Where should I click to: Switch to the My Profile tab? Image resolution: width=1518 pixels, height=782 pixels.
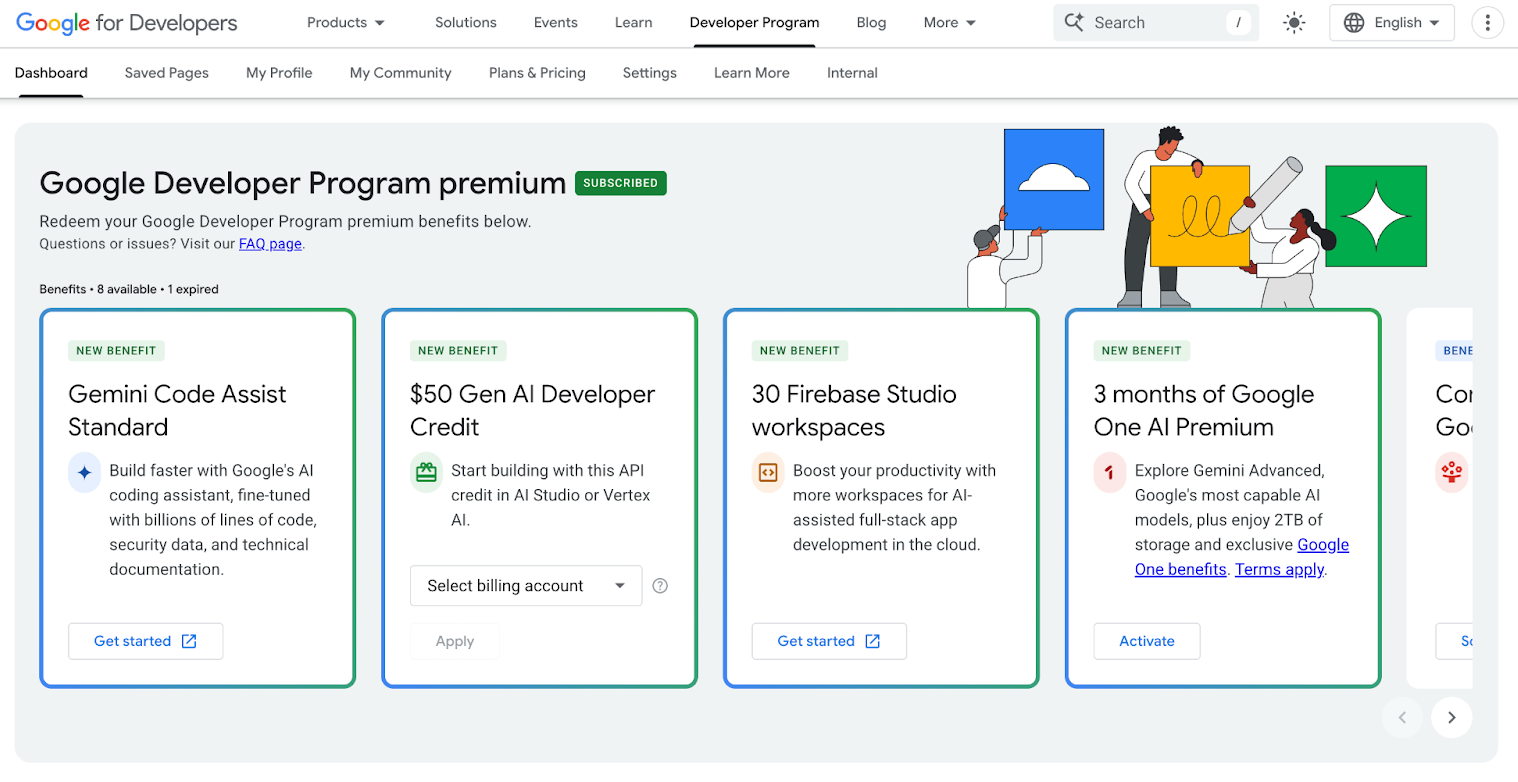pyautogui.click(x=279, y=73)
